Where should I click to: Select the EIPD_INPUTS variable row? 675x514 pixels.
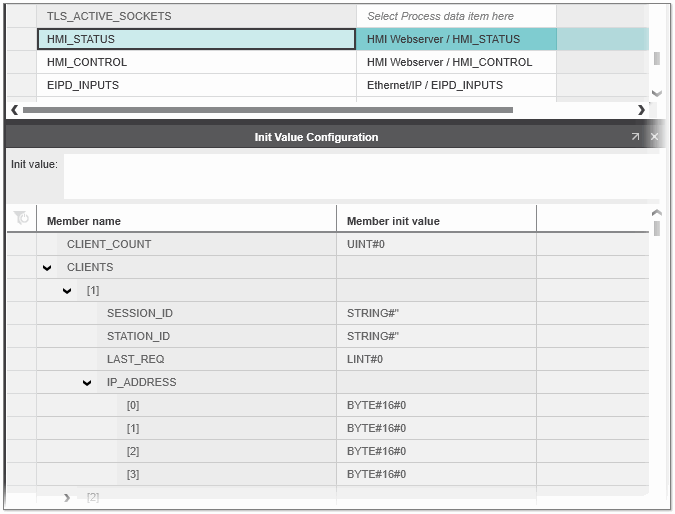196,85
